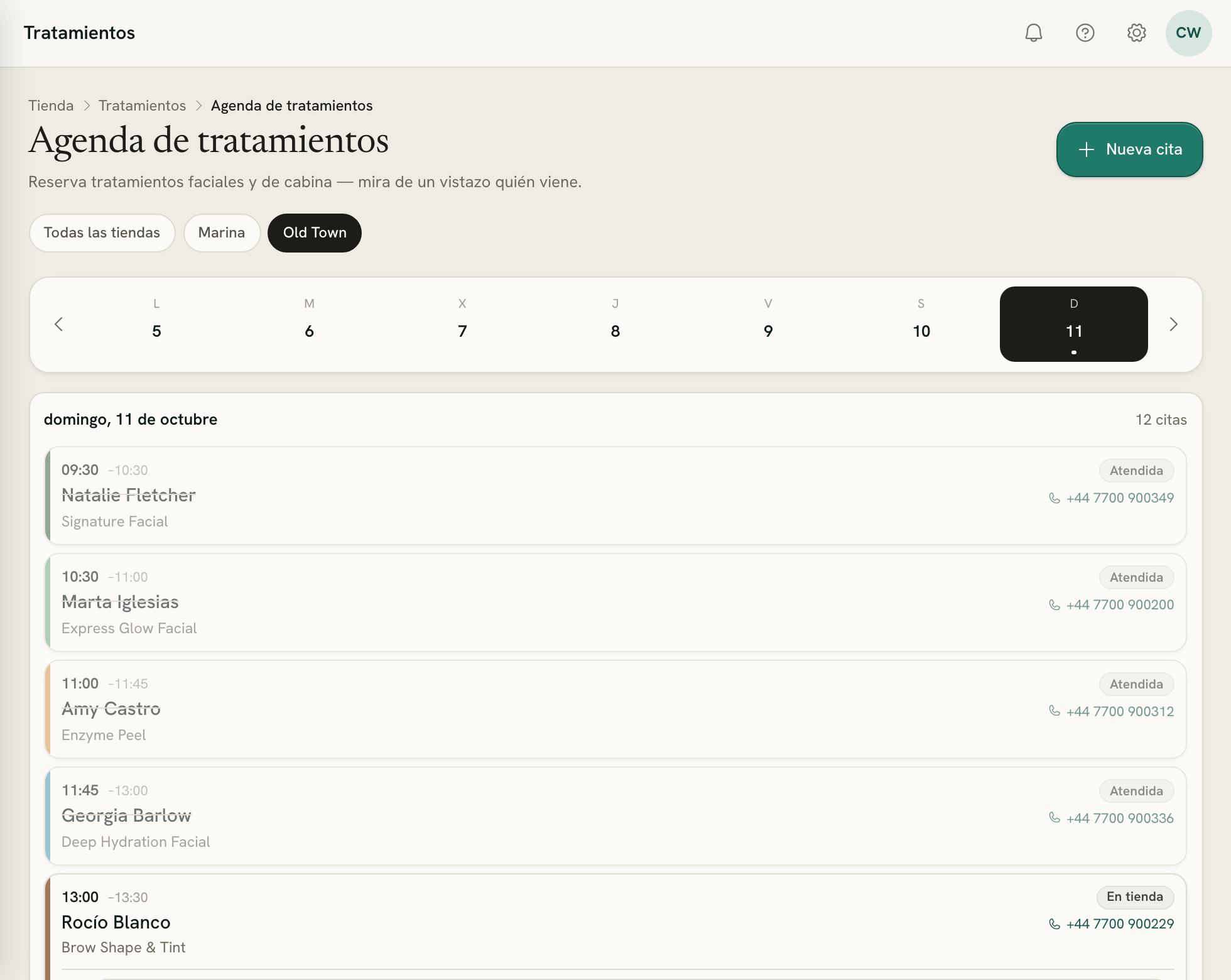Open Natalie Fletcher appointment name
Screen dimensions: 1231x980
pos(129,496)
